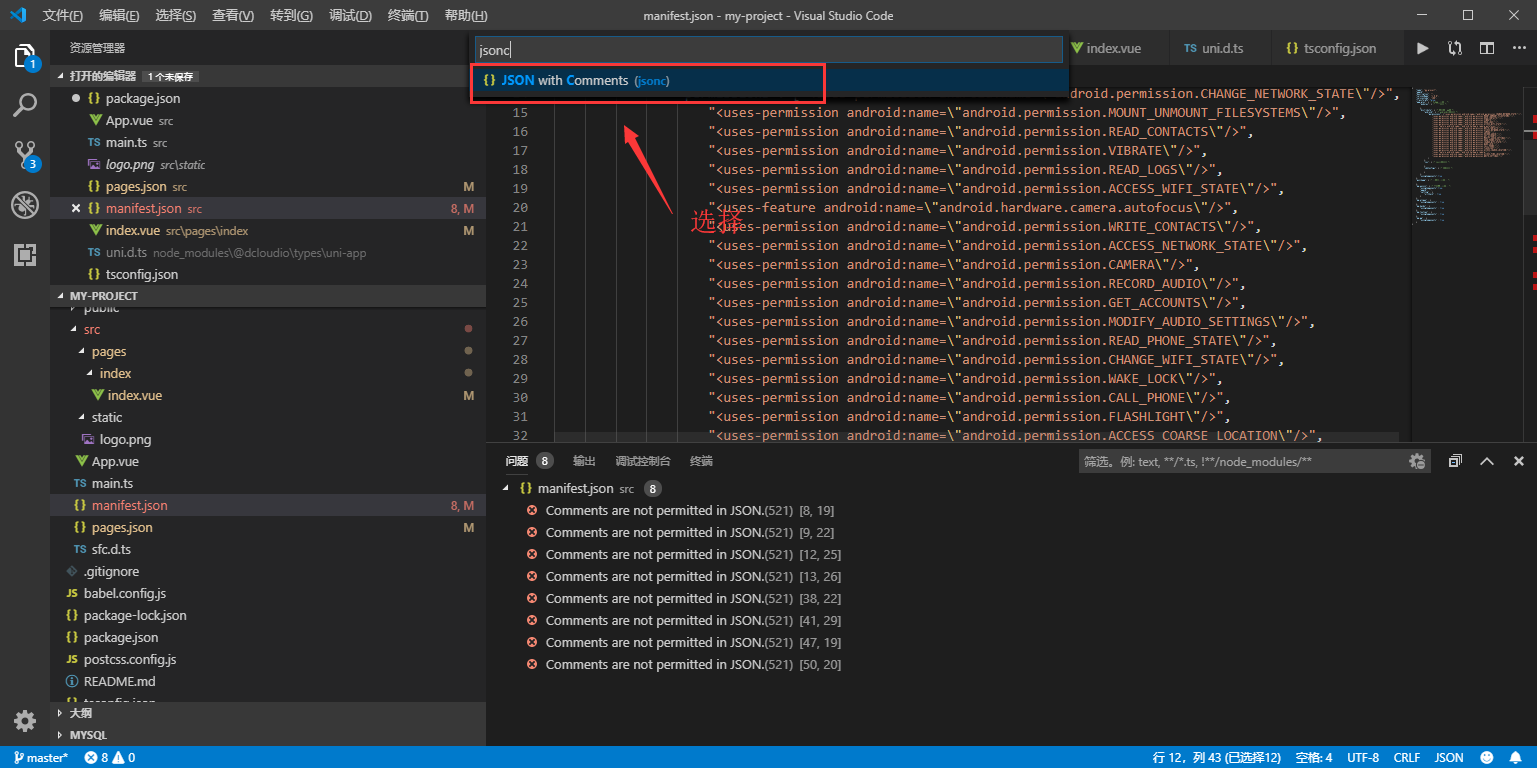Open the 选择(S) menu

coord(176,16)
